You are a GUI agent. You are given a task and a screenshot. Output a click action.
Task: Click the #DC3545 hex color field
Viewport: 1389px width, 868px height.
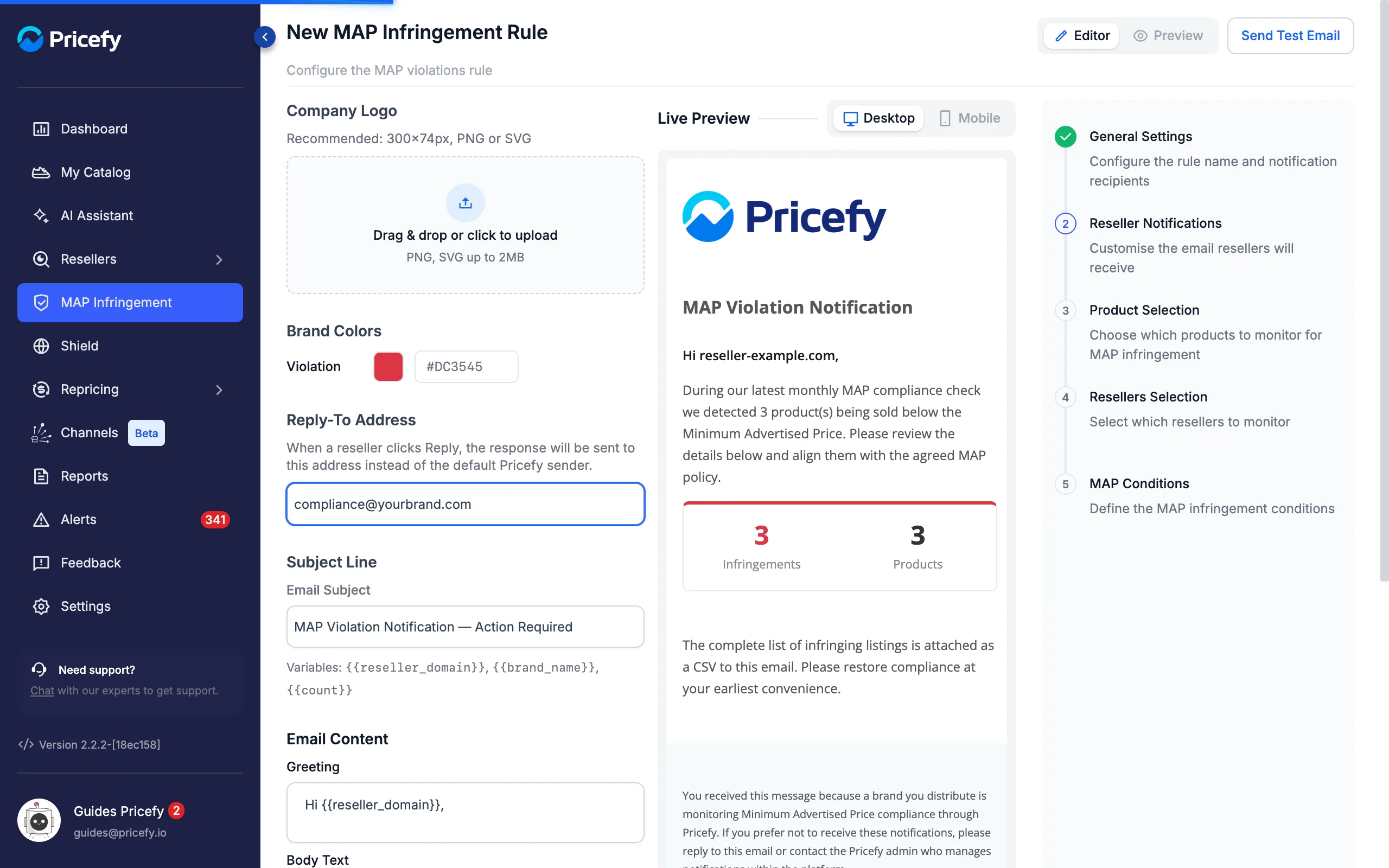point(466,366)
